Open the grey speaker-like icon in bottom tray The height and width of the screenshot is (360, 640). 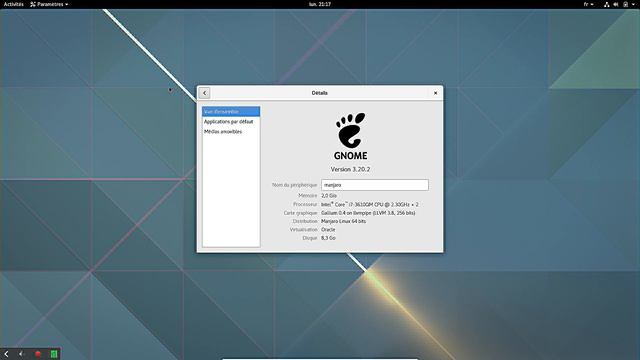coord(21,354)
